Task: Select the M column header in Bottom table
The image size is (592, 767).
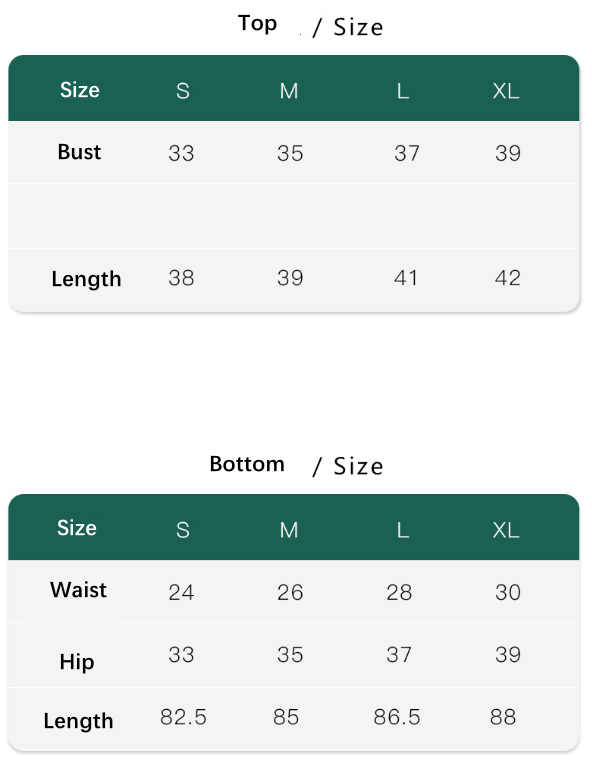Action: click(289, 530)
